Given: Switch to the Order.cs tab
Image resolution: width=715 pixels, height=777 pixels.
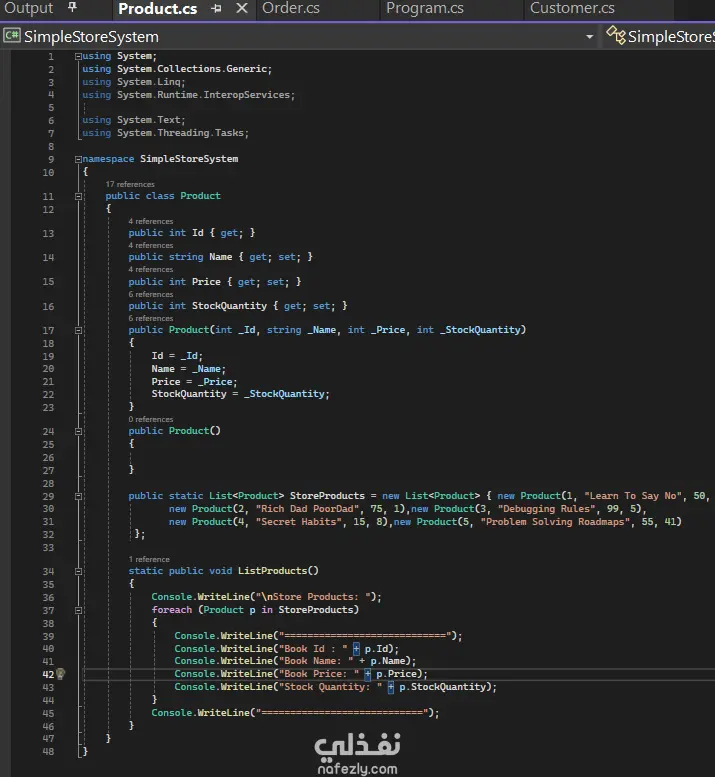Looking at the screenshot, I should (x=291, y=8).
